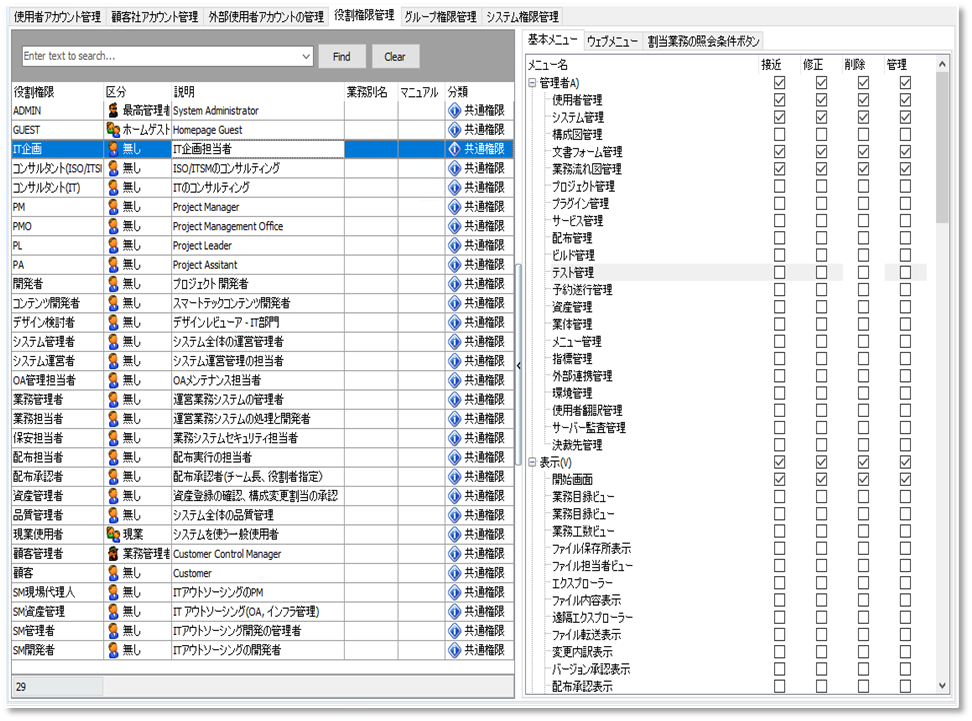Click the Find button
Viewport: 972px width, 721px height.
click(342, 57)
